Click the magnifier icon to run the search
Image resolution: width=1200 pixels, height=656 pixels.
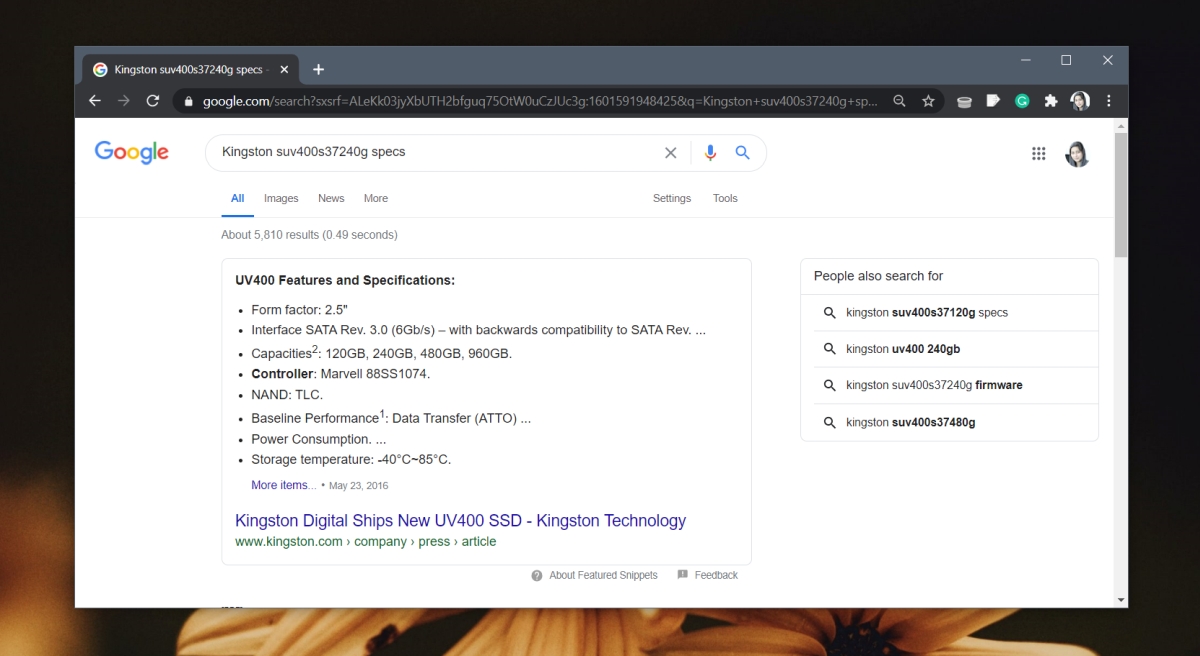pos(742,151)
